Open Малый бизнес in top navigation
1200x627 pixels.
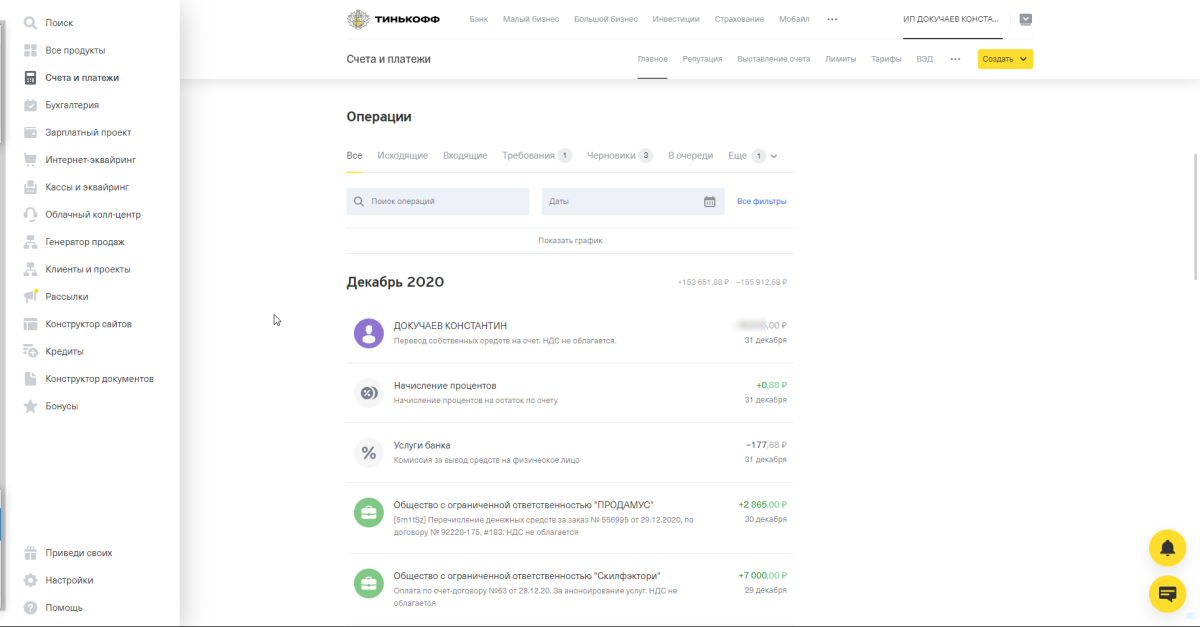[531, 19]
